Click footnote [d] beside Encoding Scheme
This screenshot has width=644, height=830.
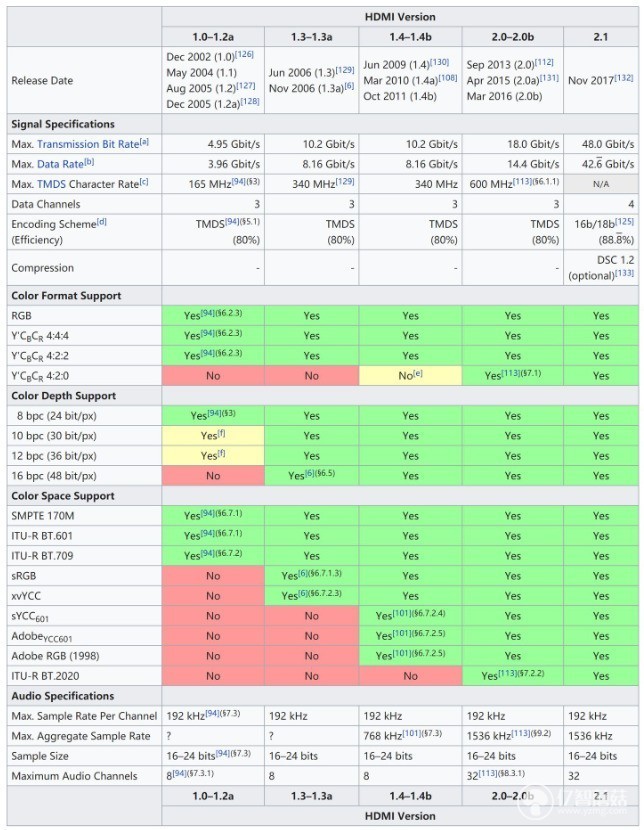click(x=102, y=221)
